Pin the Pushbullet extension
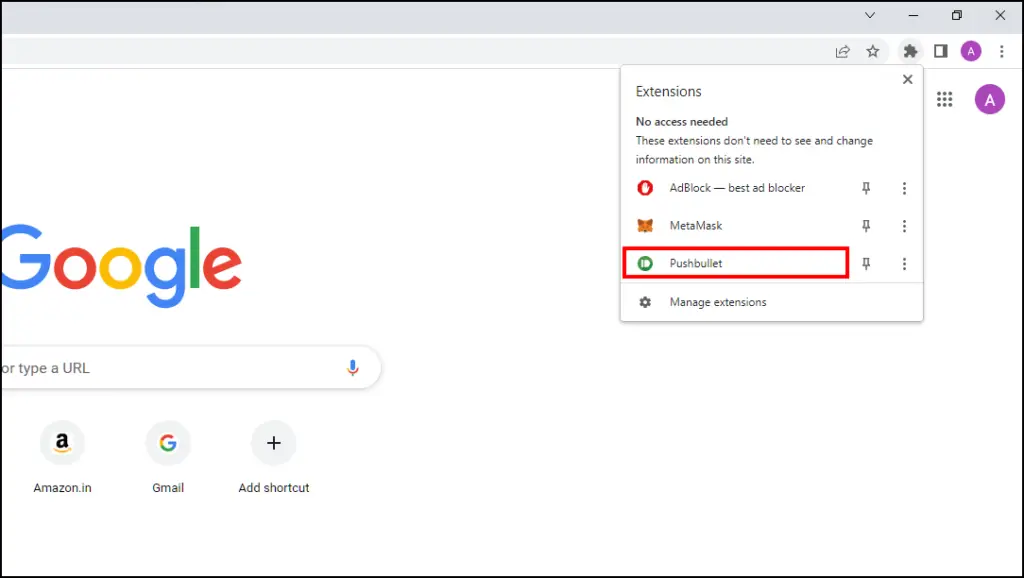This screenshot has height=578, width=1024. tap(866, 264)
